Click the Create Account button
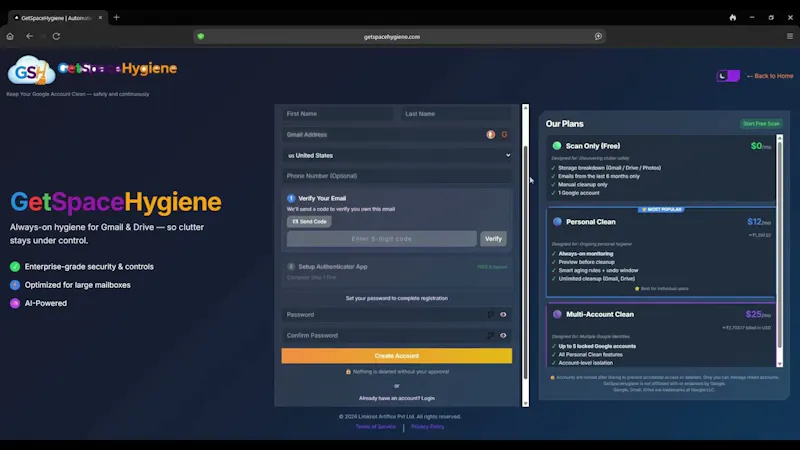This screenshot has height=450, width=800. 397,356
